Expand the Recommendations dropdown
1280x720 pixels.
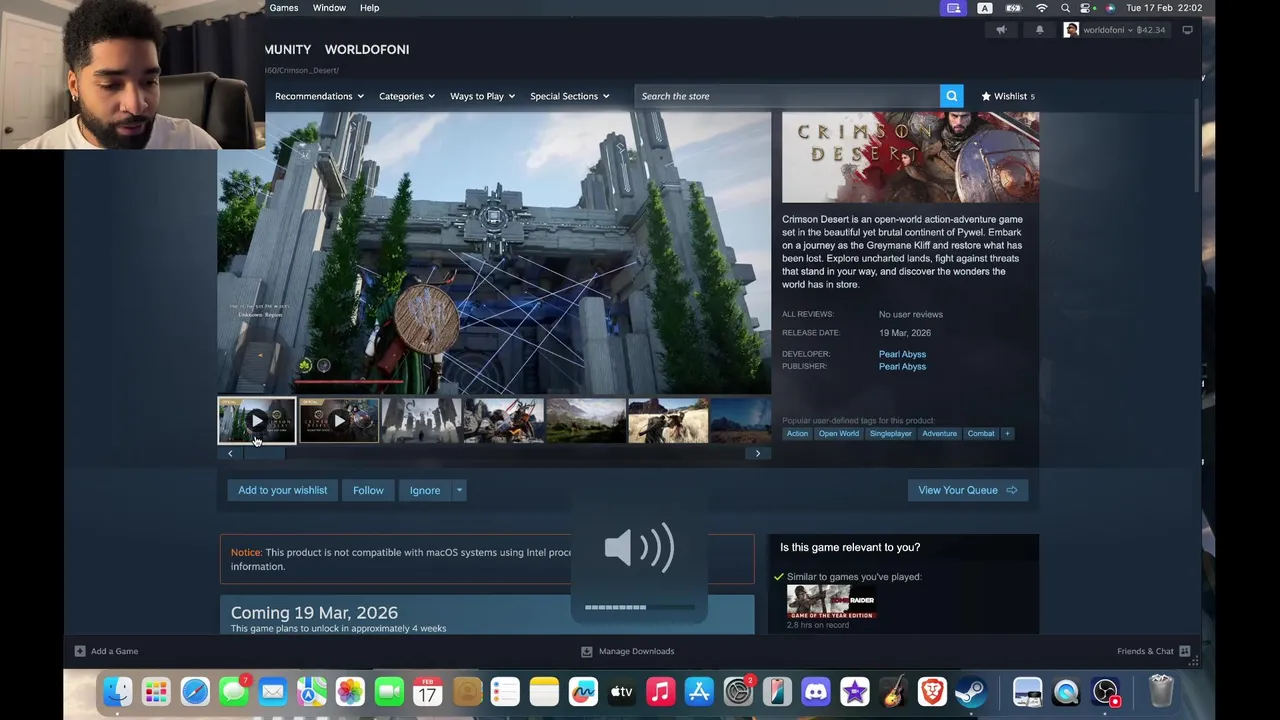(320, 96)
